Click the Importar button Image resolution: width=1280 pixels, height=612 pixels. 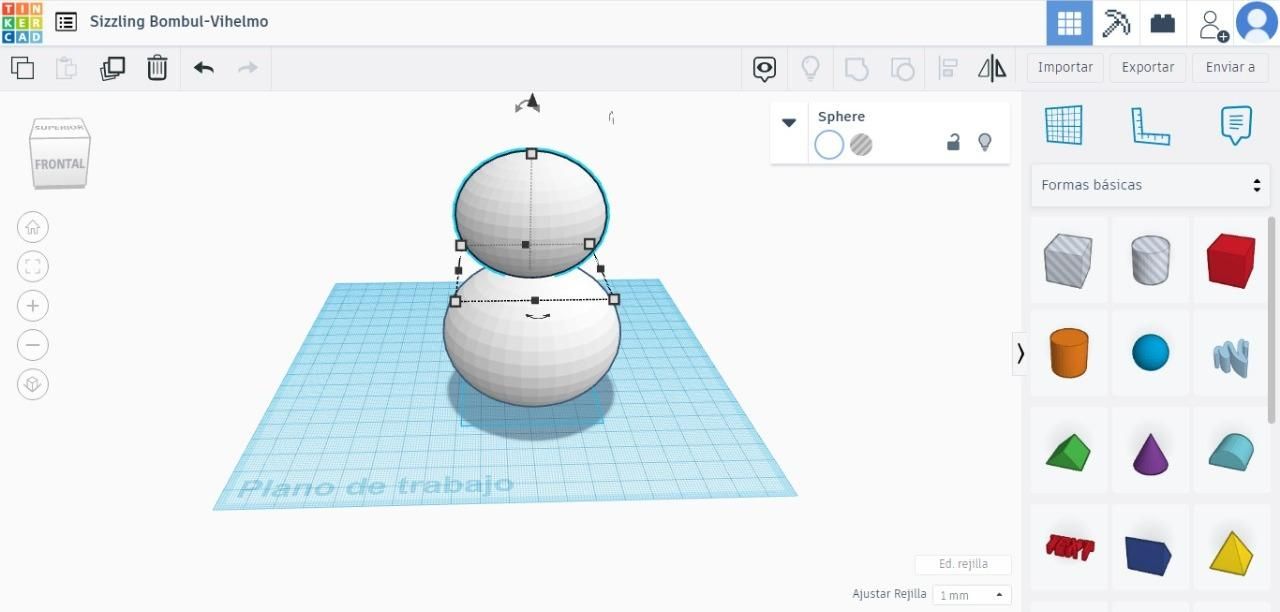tap(1065, 67)
